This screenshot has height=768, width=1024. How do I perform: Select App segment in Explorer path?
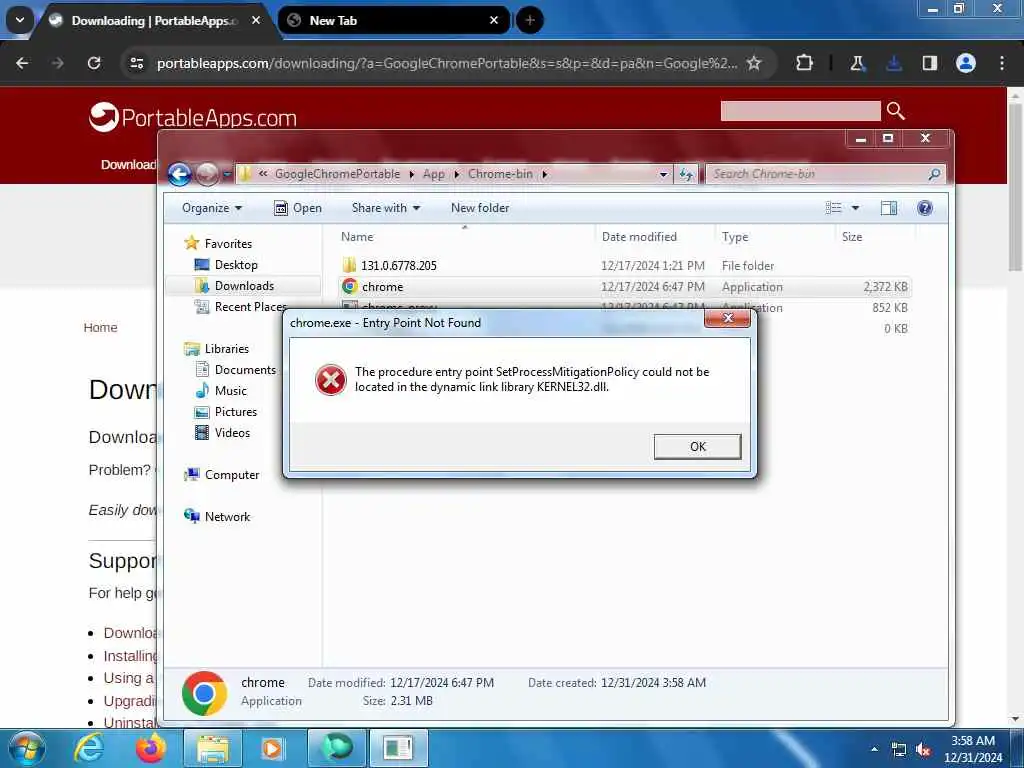coord(434,174)
